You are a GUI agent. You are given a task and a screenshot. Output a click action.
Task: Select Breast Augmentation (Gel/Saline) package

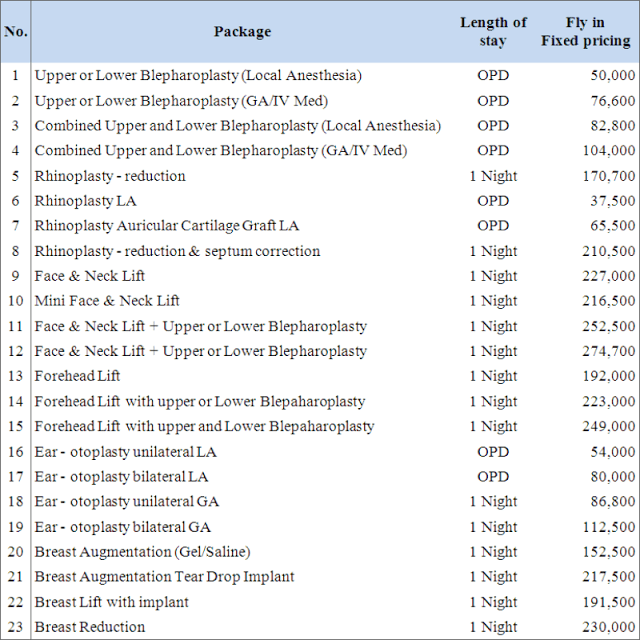click(142, 552)
